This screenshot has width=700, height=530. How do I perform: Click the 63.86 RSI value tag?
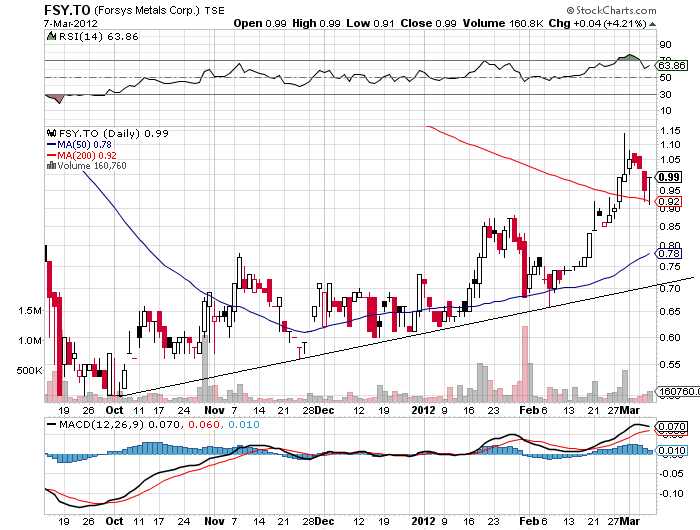coord(672,66)
